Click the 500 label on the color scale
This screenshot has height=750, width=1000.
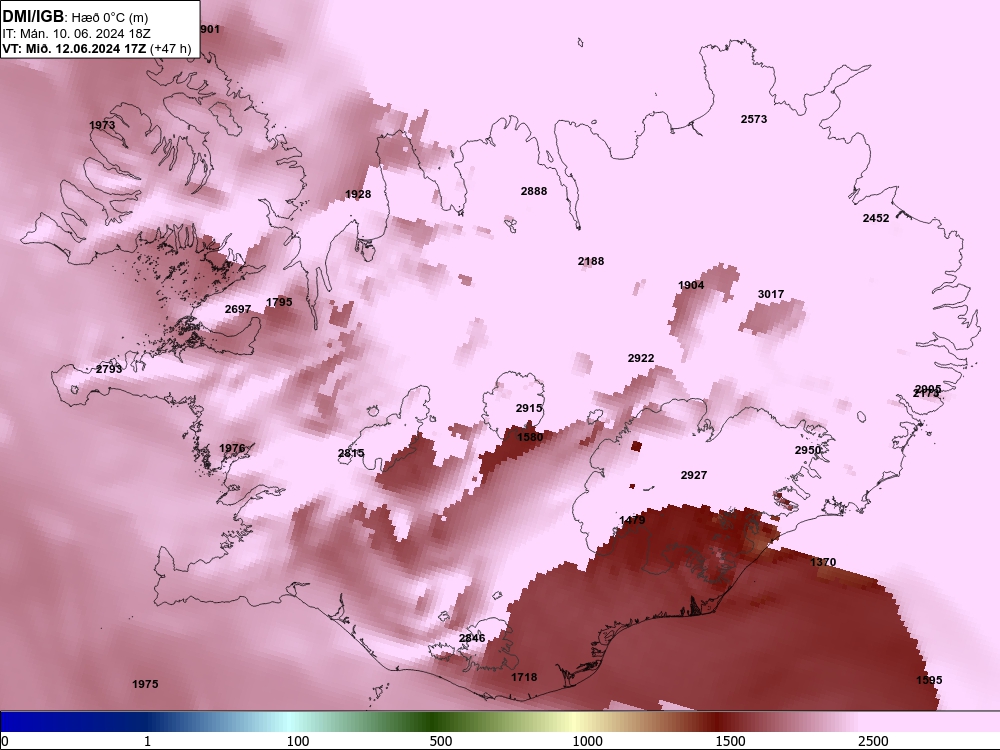(x=441, y=741)
